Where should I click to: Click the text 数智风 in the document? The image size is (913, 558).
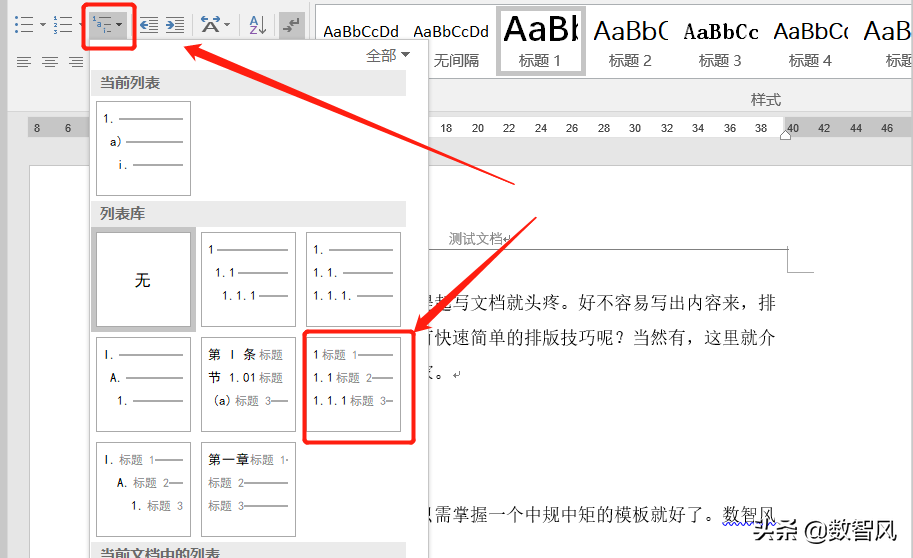[x=749, y=515]
